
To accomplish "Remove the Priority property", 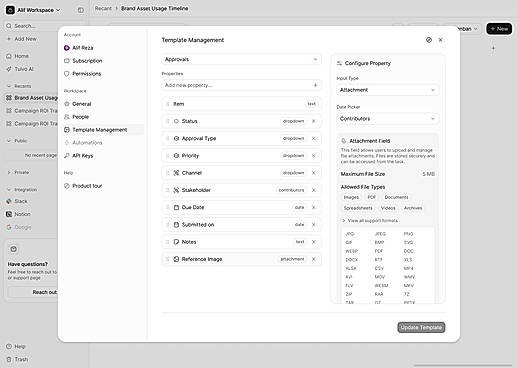I will pyautogui.click(x=313, y=156).
